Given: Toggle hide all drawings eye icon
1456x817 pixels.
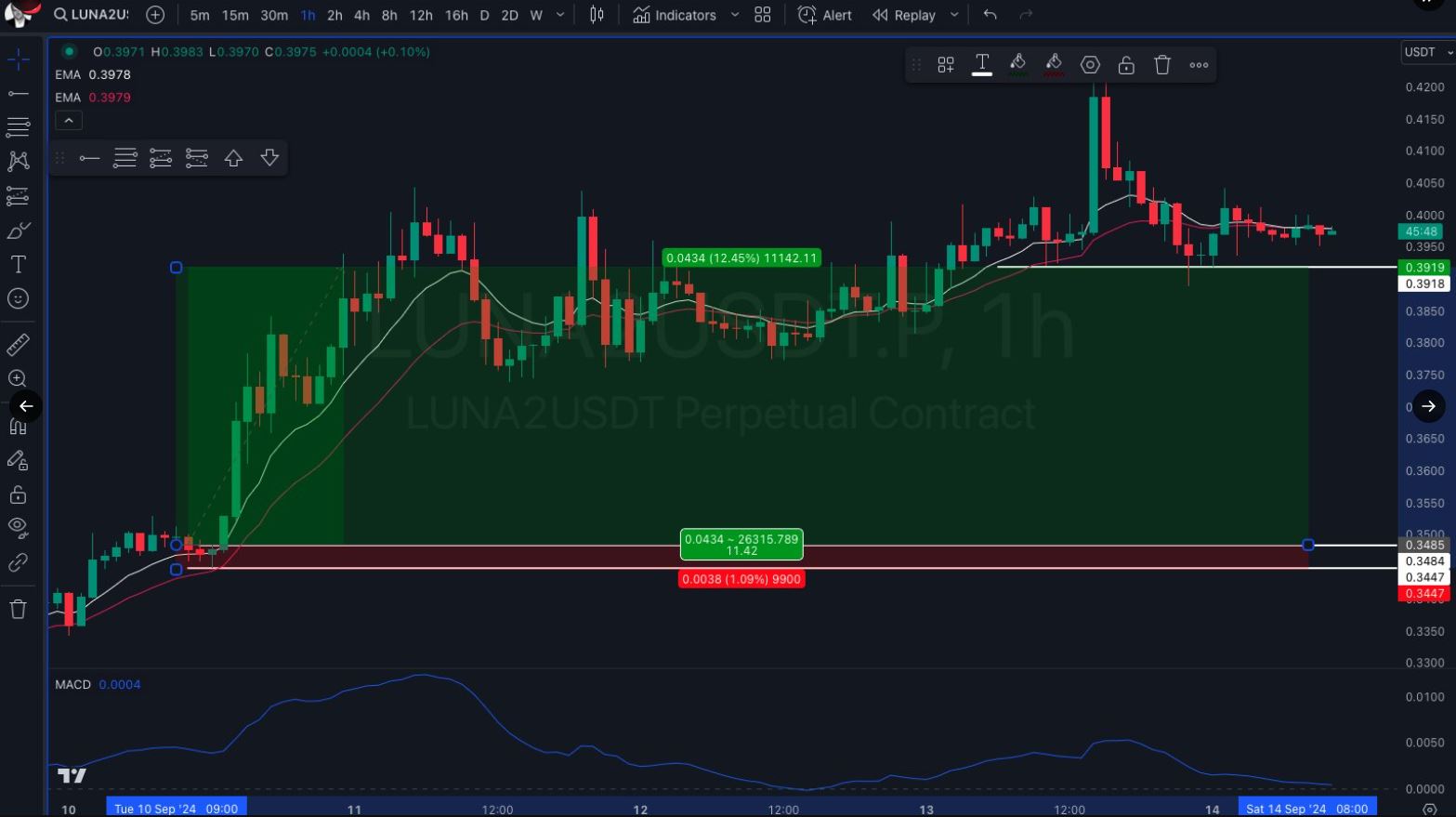Looking at the screenshot, I should point(18,528).
